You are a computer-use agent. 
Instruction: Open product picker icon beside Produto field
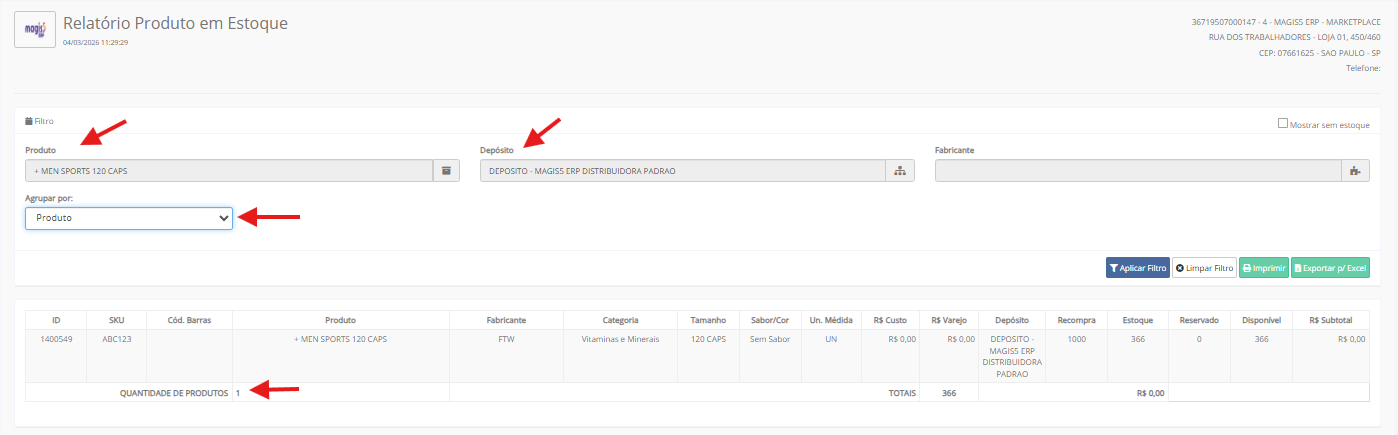446,171
